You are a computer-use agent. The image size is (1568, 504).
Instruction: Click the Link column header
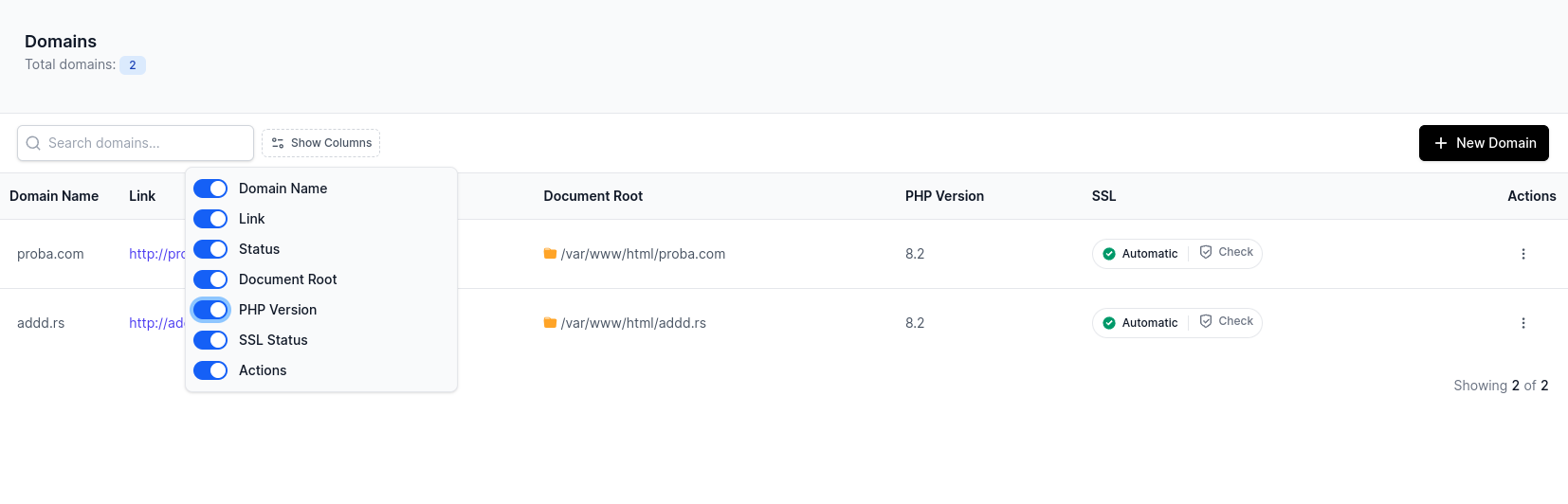[142, 196]
